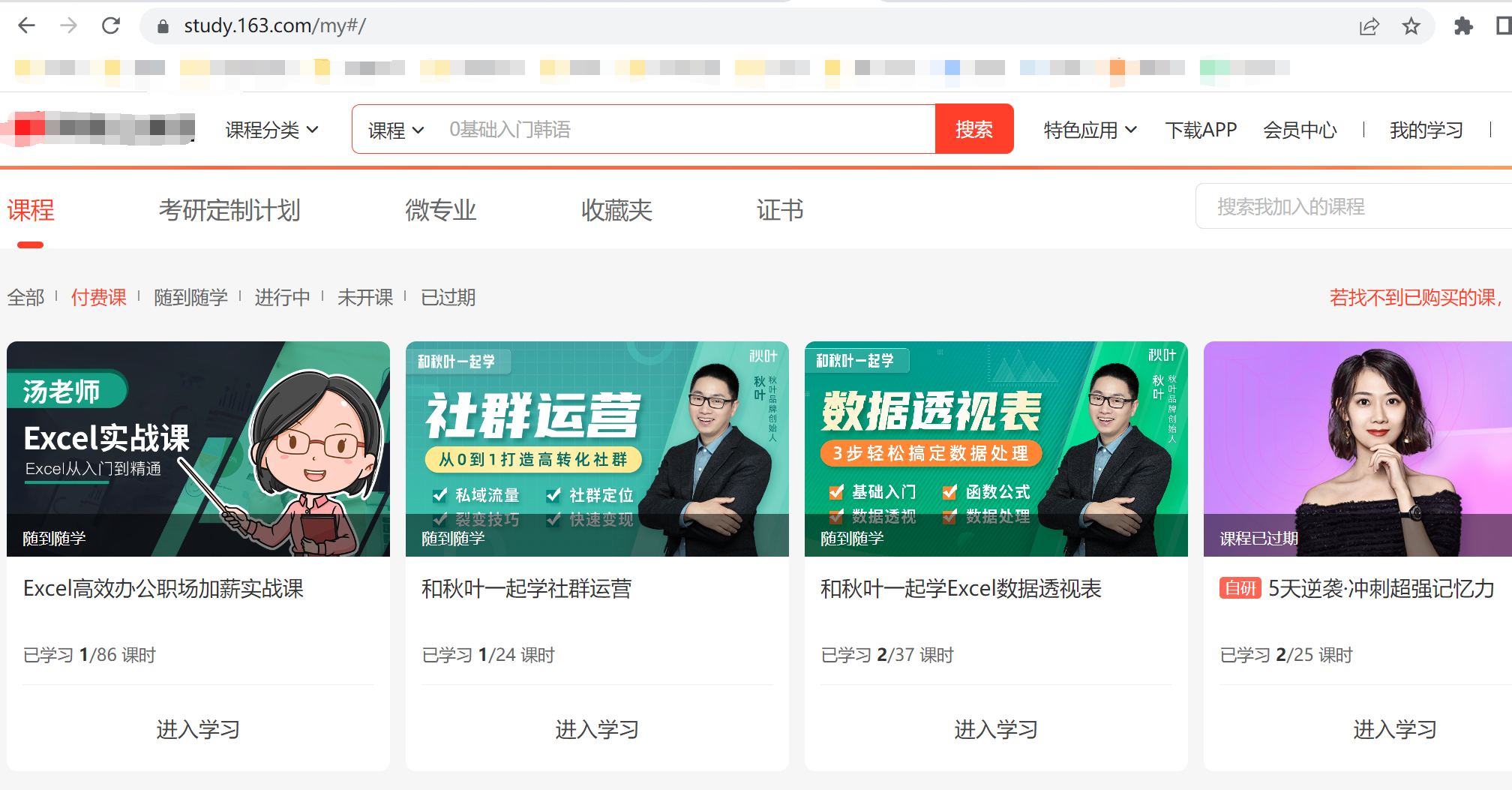Expand the 课程分类 category dropdown
Screen dimensions: 1512x790
(271, 129)
